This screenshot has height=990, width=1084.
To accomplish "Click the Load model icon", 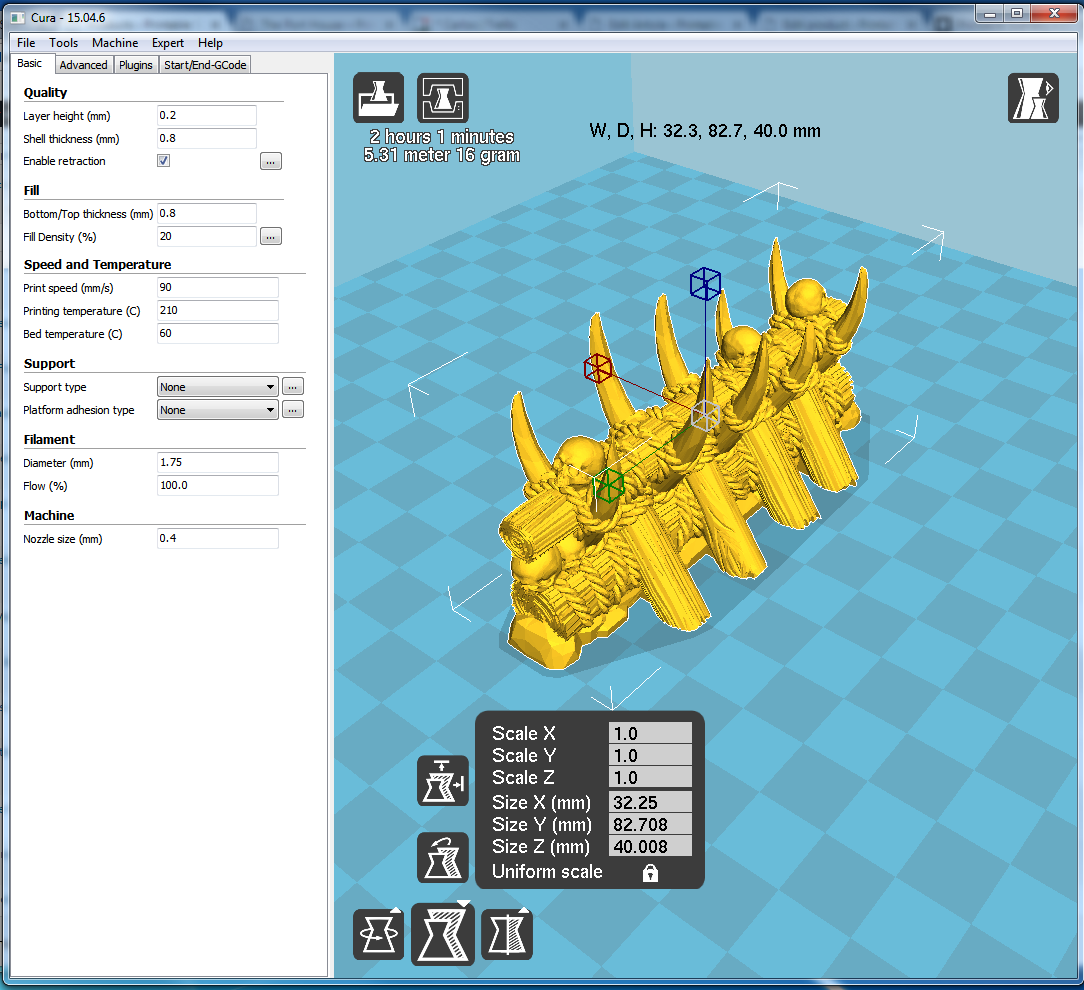I will 379,98.
